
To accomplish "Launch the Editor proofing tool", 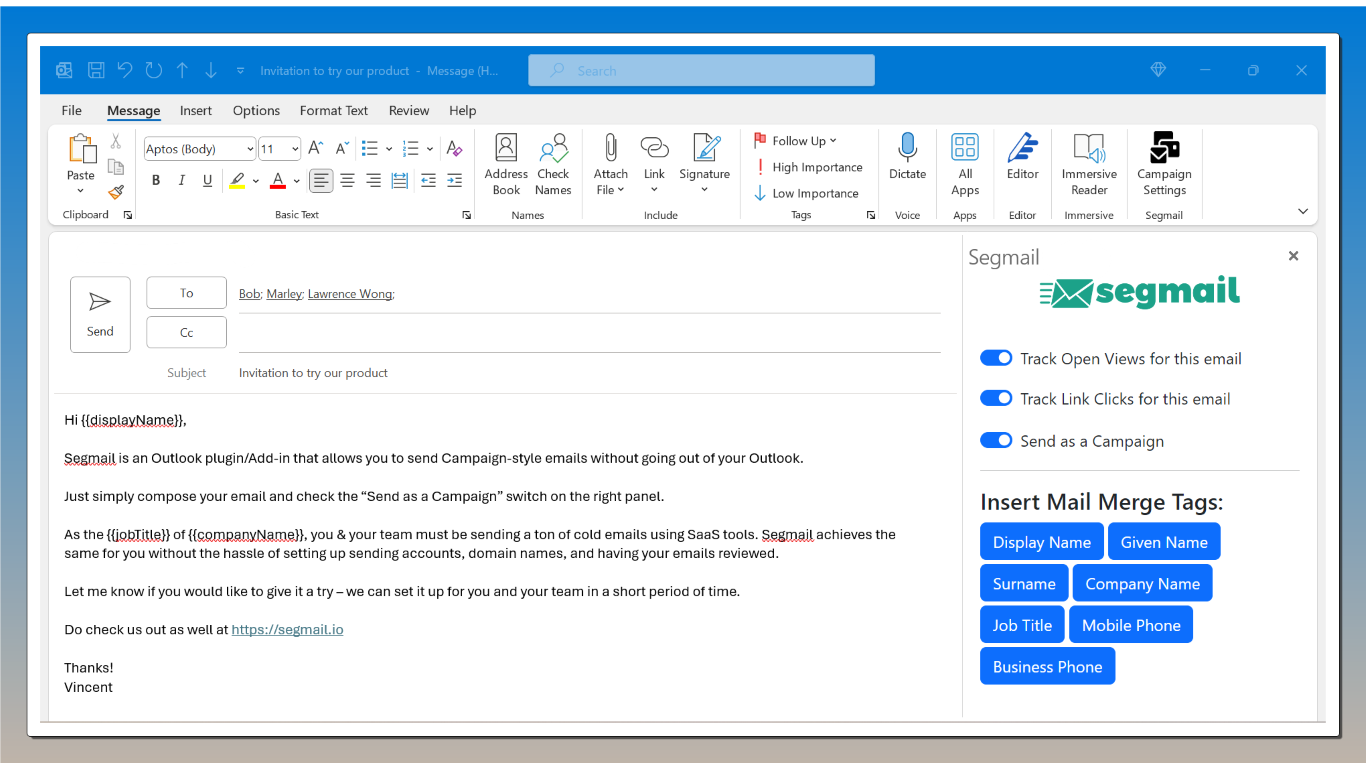I will click(1022, 157).
